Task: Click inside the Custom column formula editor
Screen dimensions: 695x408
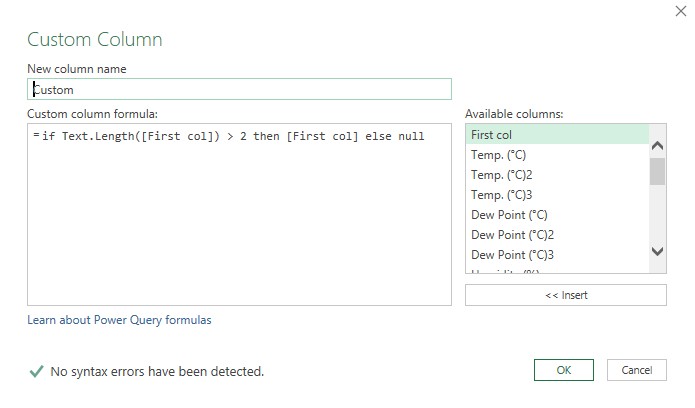Action: 240,220
